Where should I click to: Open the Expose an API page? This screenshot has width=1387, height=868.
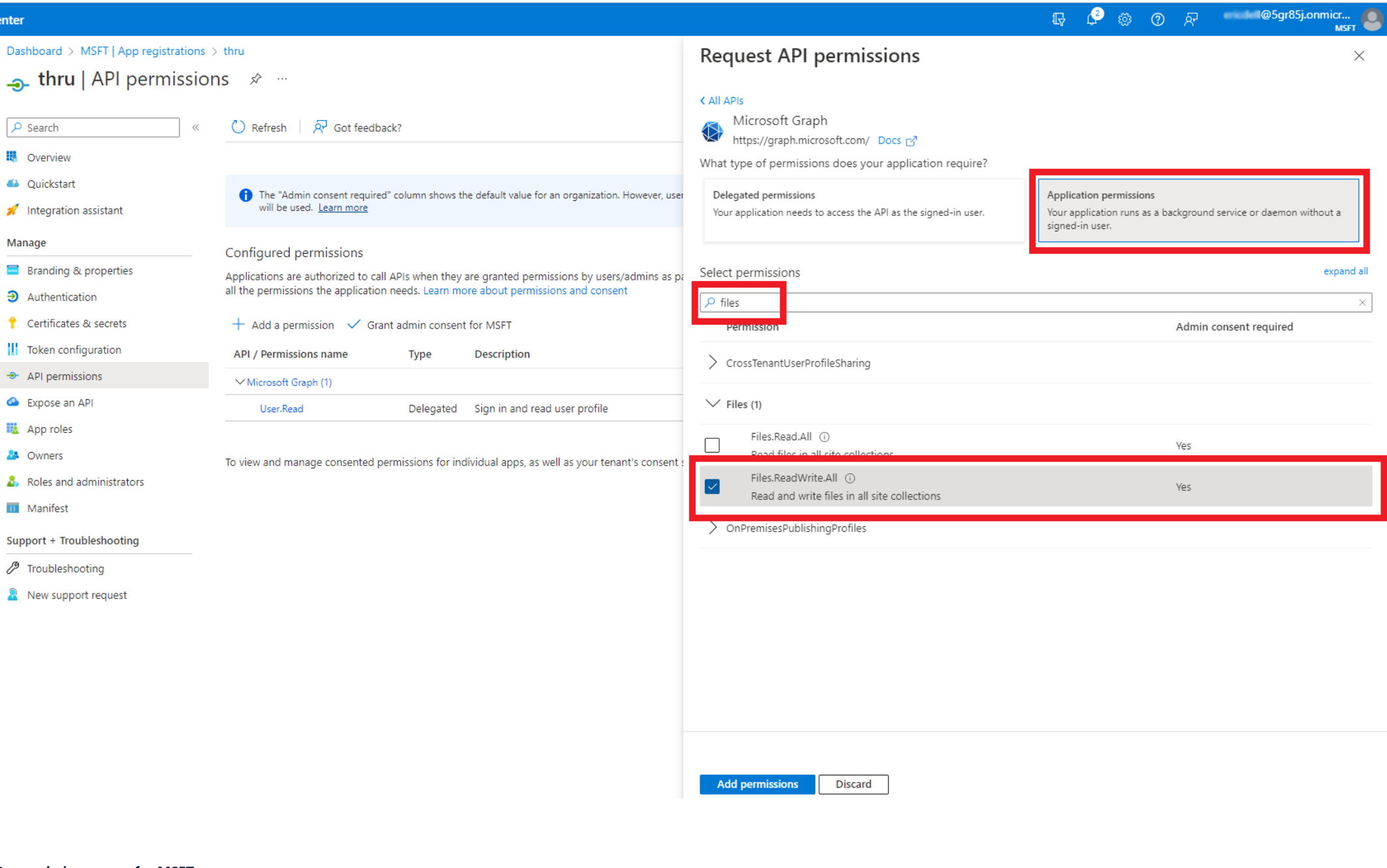[x=60, y=402]
